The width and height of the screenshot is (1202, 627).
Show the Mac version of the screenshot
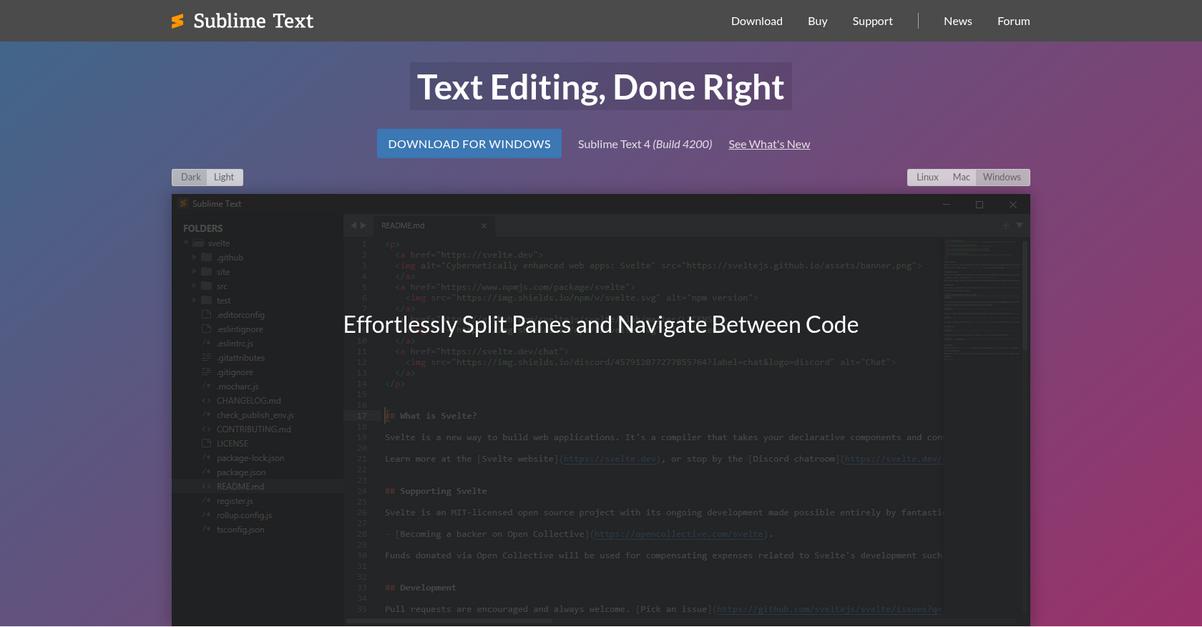tap(961, 177)
